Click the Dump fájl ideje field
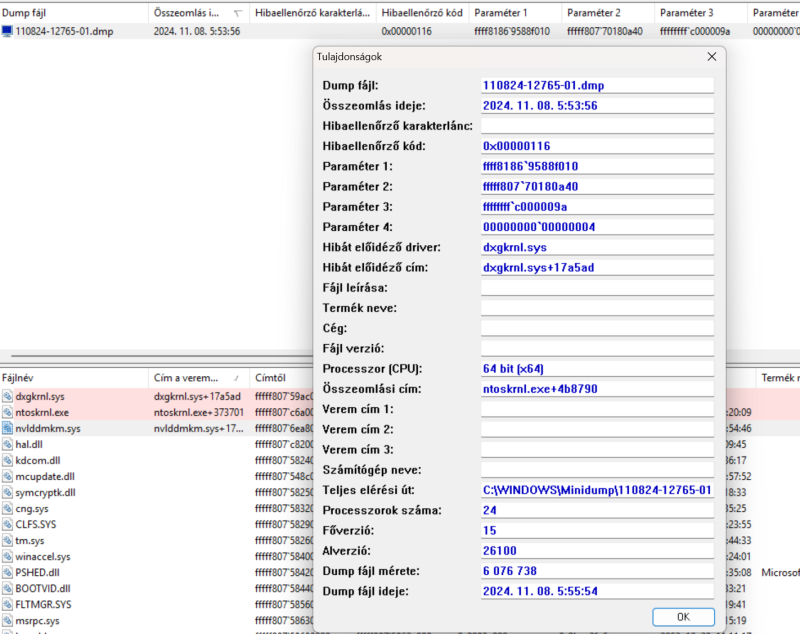The image size is (800, 634). [x=597, y=591]
